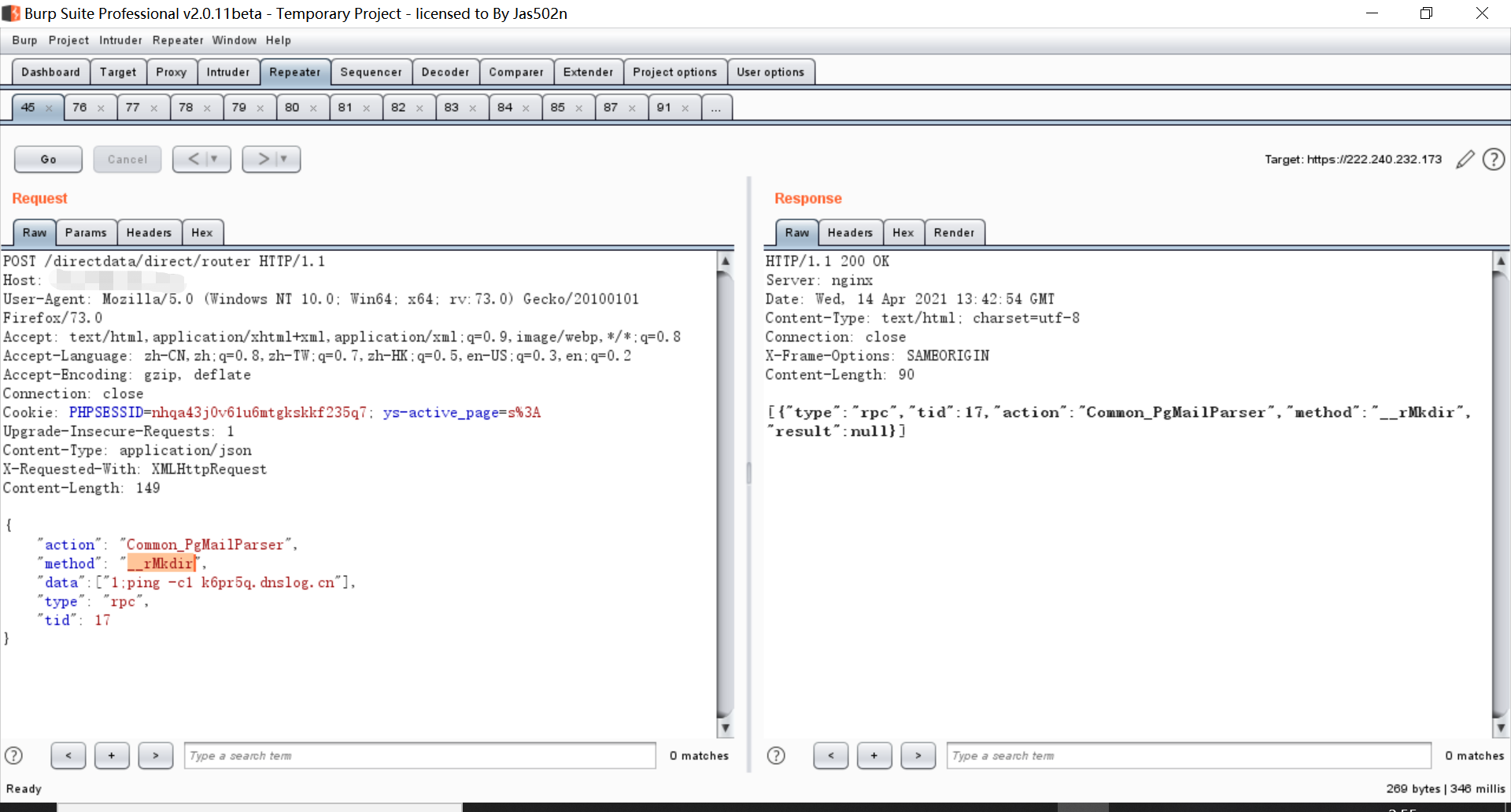Go to next request search match
This screenshot has height=812, width=1511.
pyautogui.click(x=156, y=755)
